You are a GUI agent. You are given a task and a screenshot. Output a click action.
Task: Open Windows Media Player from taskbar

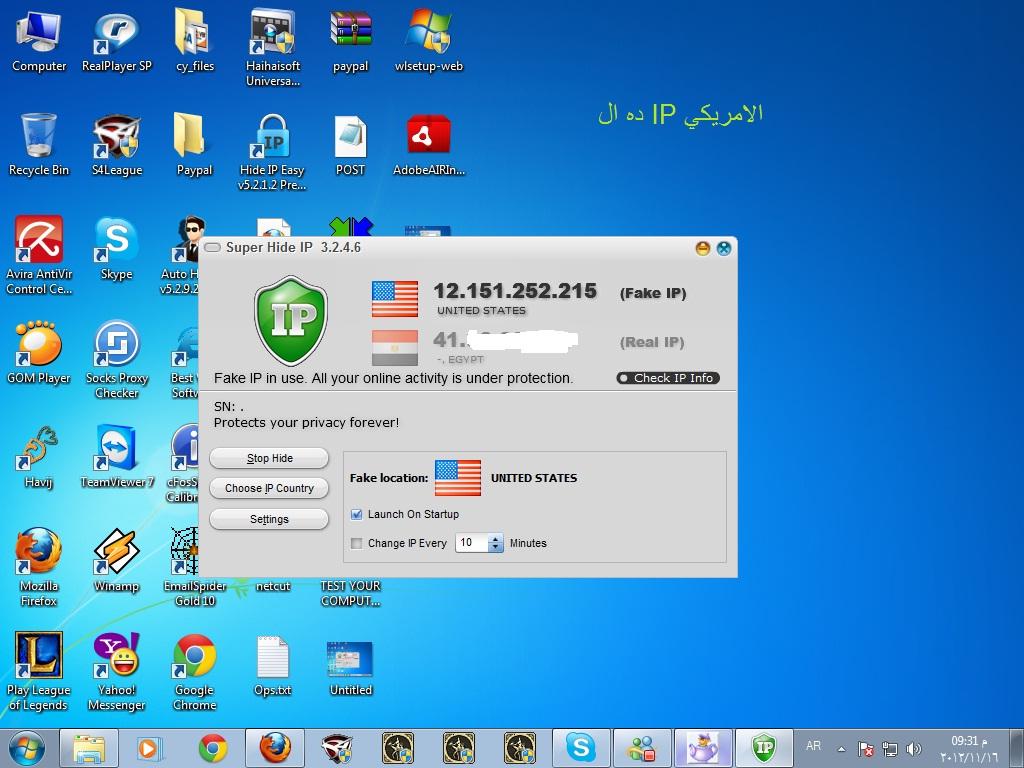pyautogui.click(x=149, y=748)
